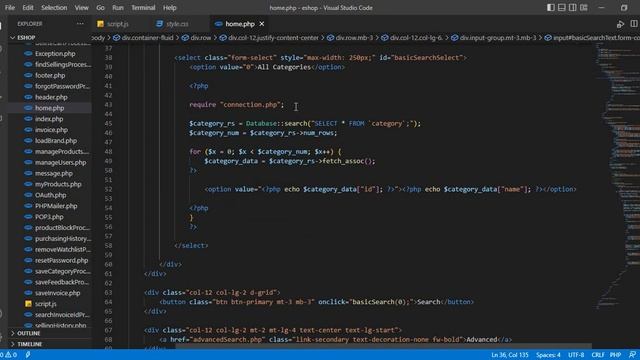Screen dimensions: 640x360
Task: Open the errors and warnings status indicator
Action: click(9, 355)
